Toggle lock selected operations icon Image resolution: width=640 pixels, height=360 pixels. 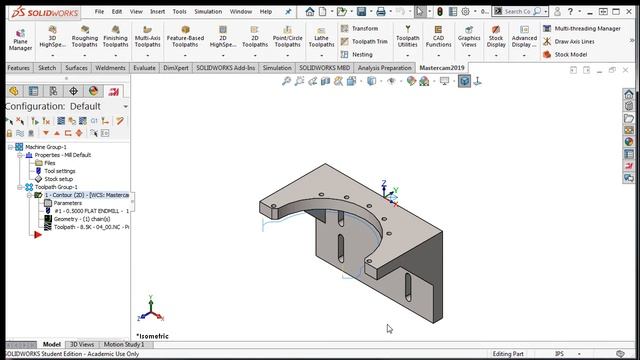pos(9,133)
